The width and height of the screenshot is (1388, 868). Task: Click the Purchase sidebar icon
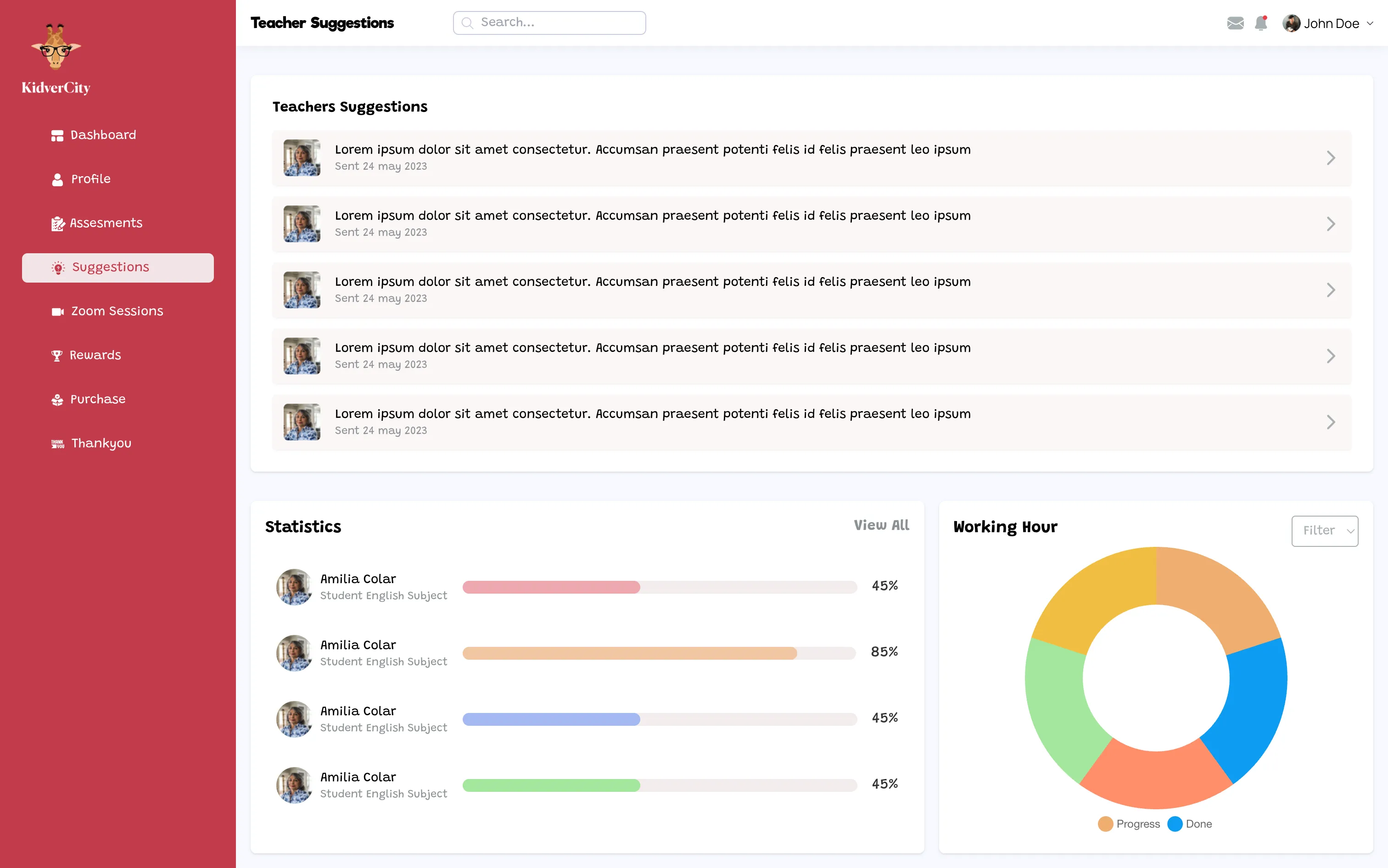point(57,400)
